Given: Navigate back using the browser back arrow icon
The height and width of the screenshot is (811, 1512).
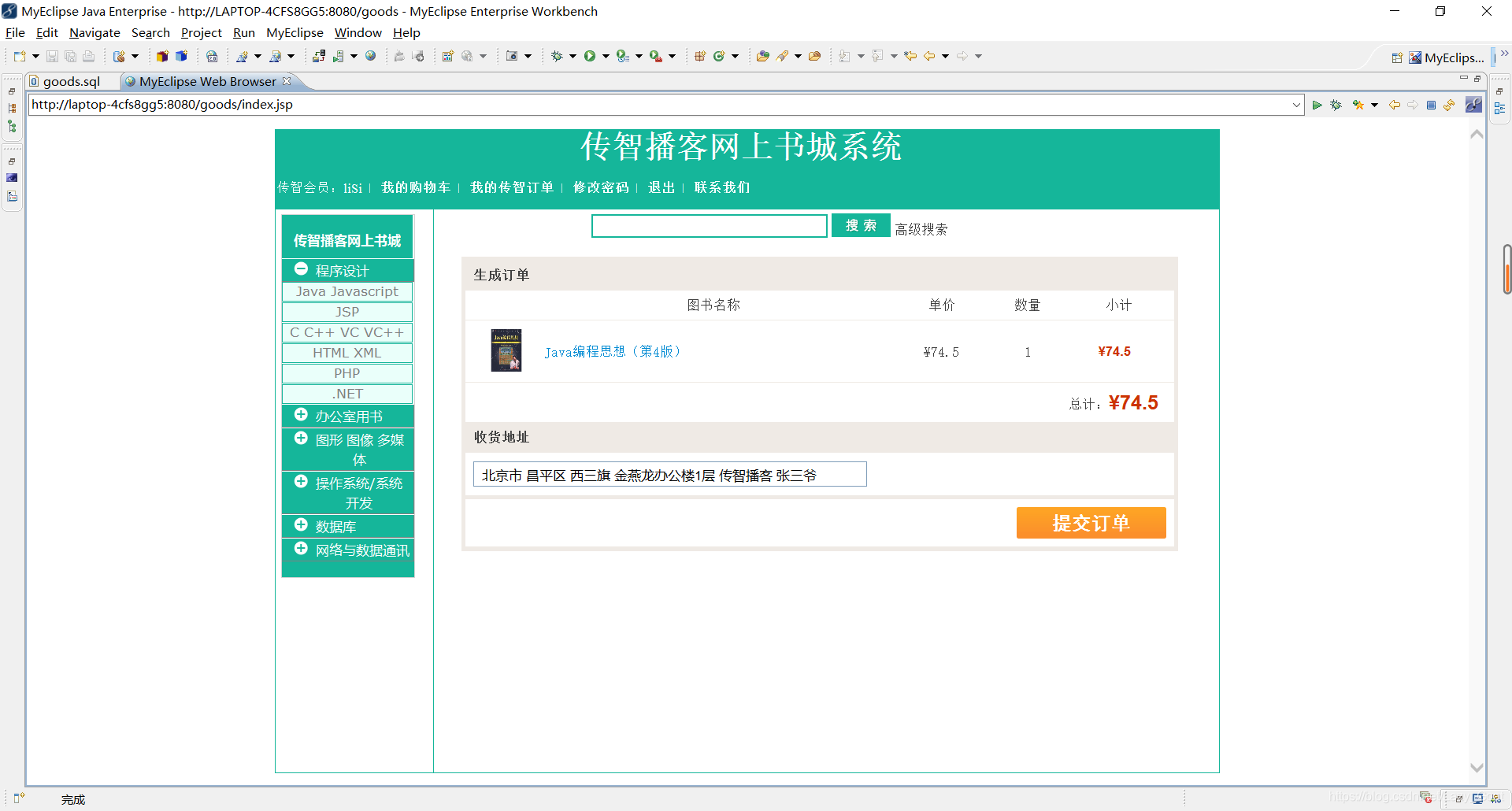Looking at the screenshot, I should pos(1395,105).
